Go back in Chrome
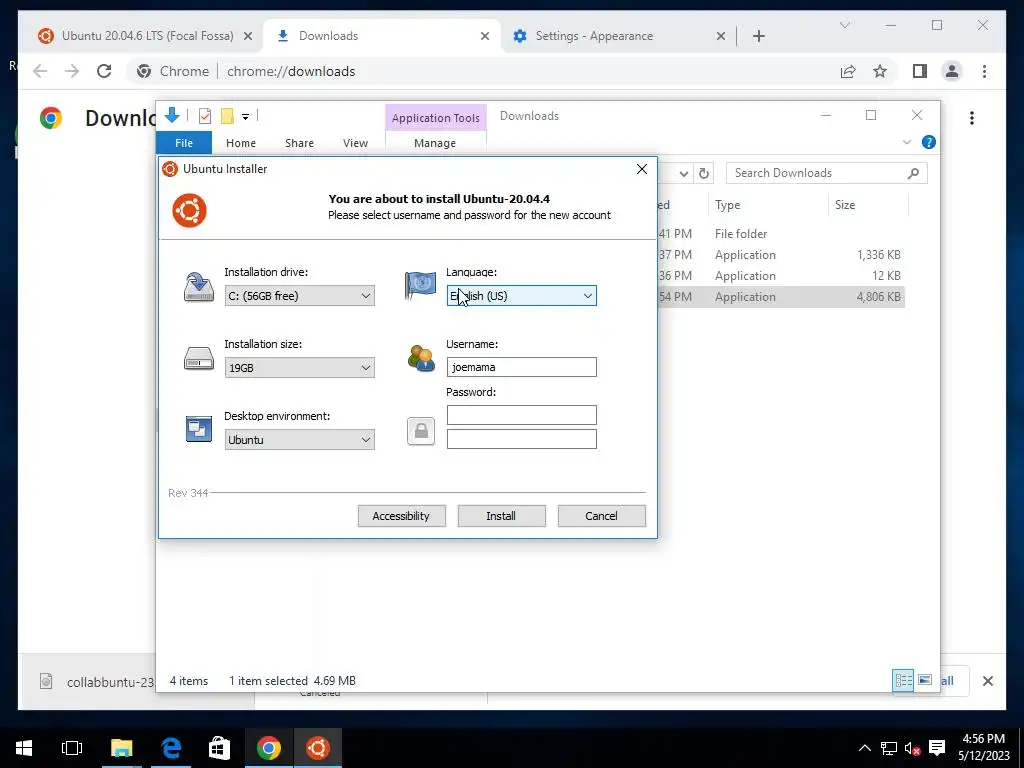 tap(40, 71)
